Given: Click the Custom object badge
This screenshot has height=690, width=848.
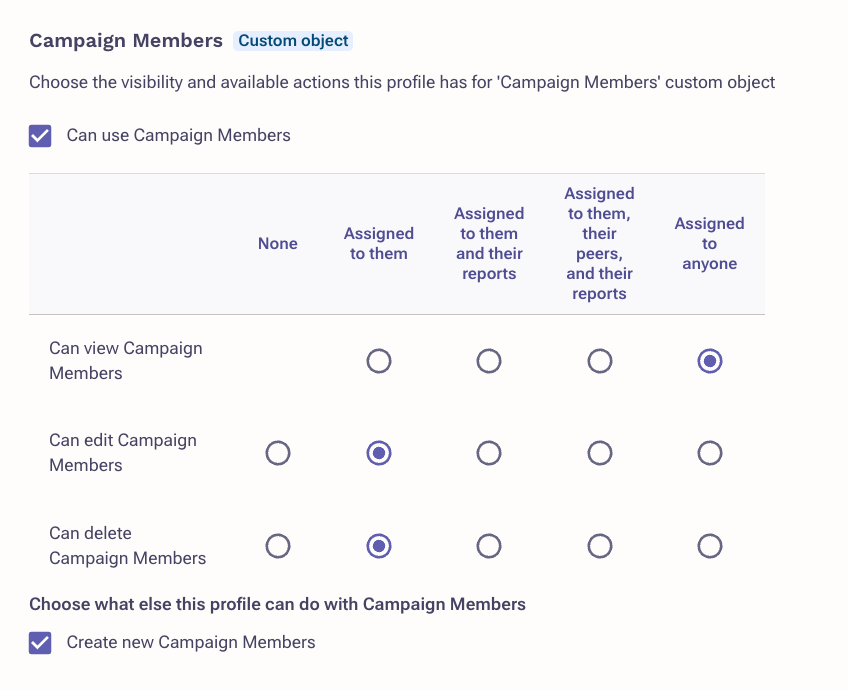Looking at the screenshot, I should [x=293, y=41].
